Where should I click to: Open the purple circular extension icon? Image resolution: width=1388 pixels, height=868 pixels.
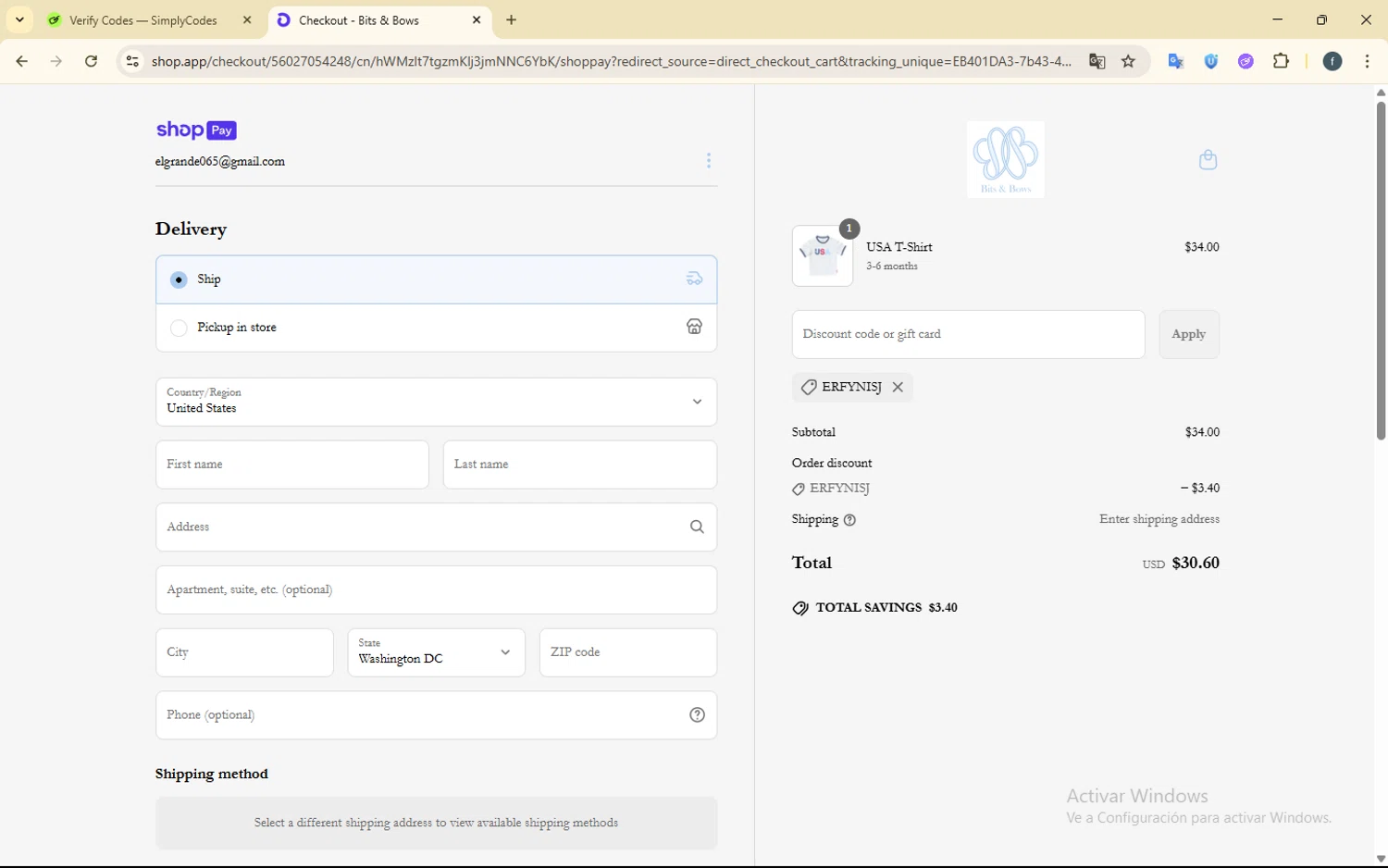1246,61
